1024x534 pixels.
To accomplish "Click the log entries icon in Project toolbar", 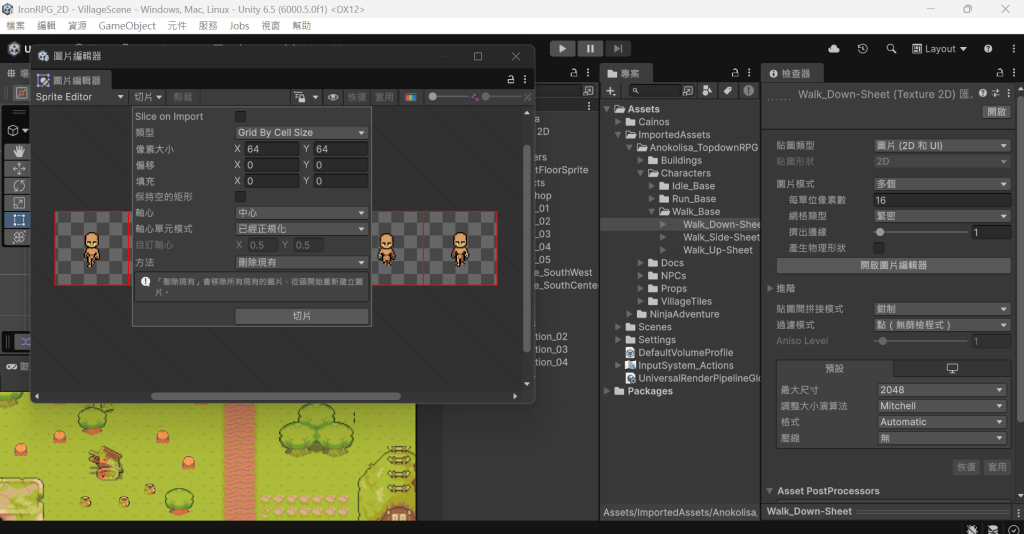I will (748, 91).
